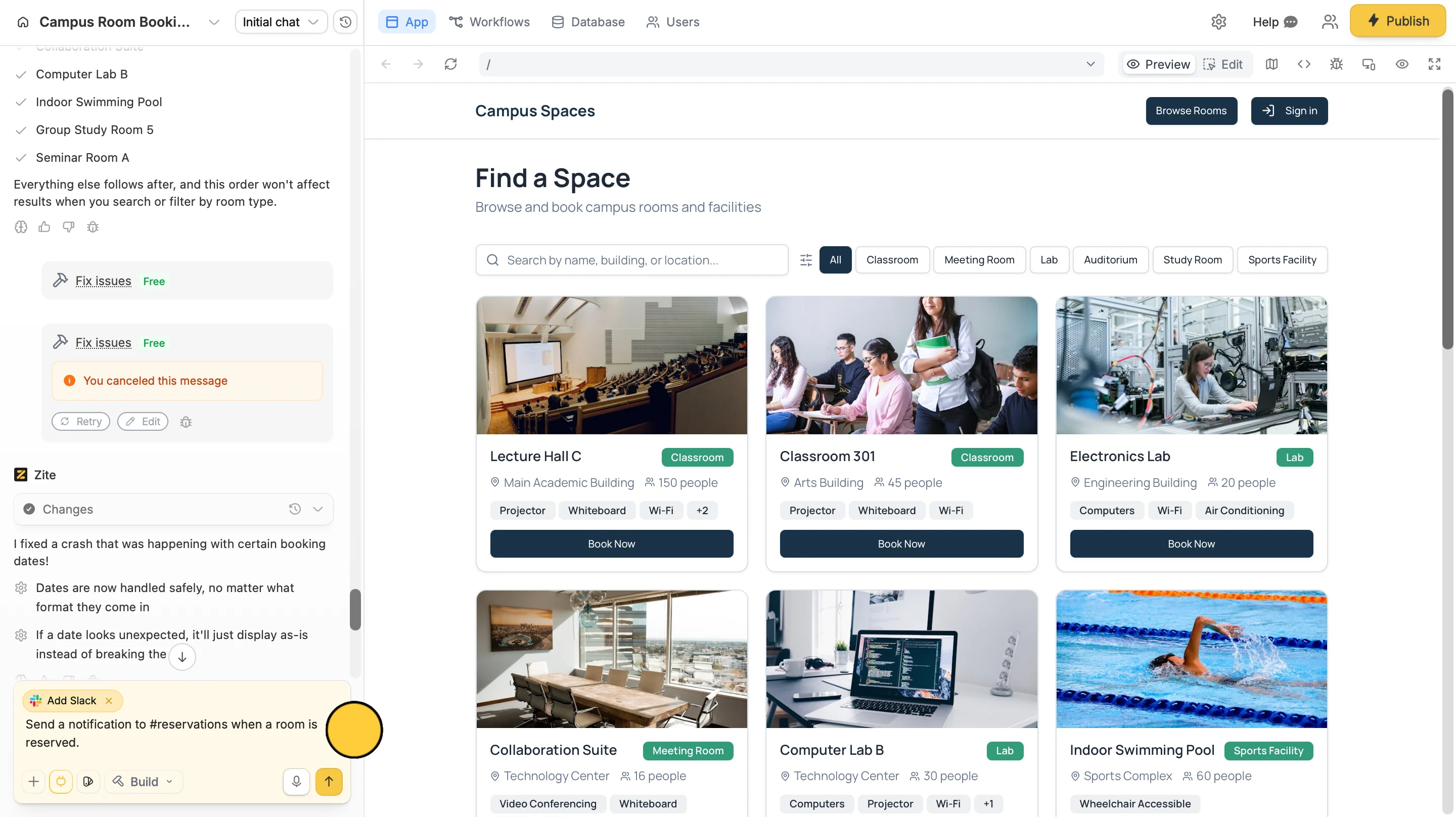Screen dimensions: 1456x817
Task: Go to home via house icon
Action: (x=23, y=22)
